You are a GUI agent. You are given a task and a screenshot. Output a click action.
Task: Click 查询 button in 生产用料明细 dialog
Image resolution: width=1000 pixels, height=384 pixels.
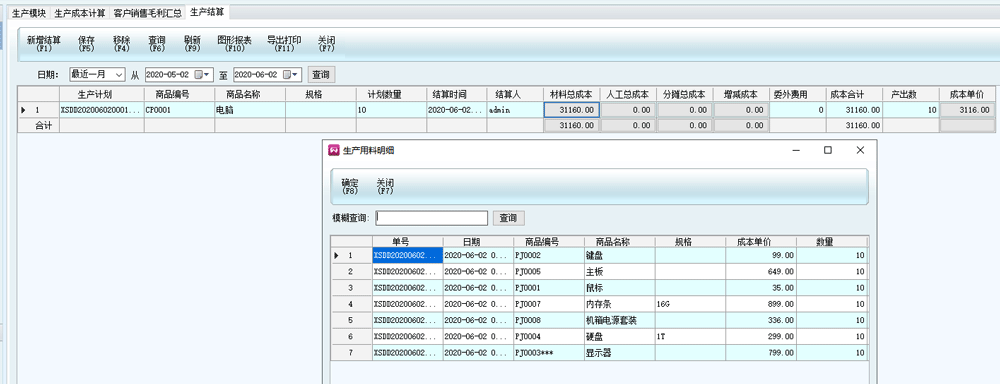[508, 218]
